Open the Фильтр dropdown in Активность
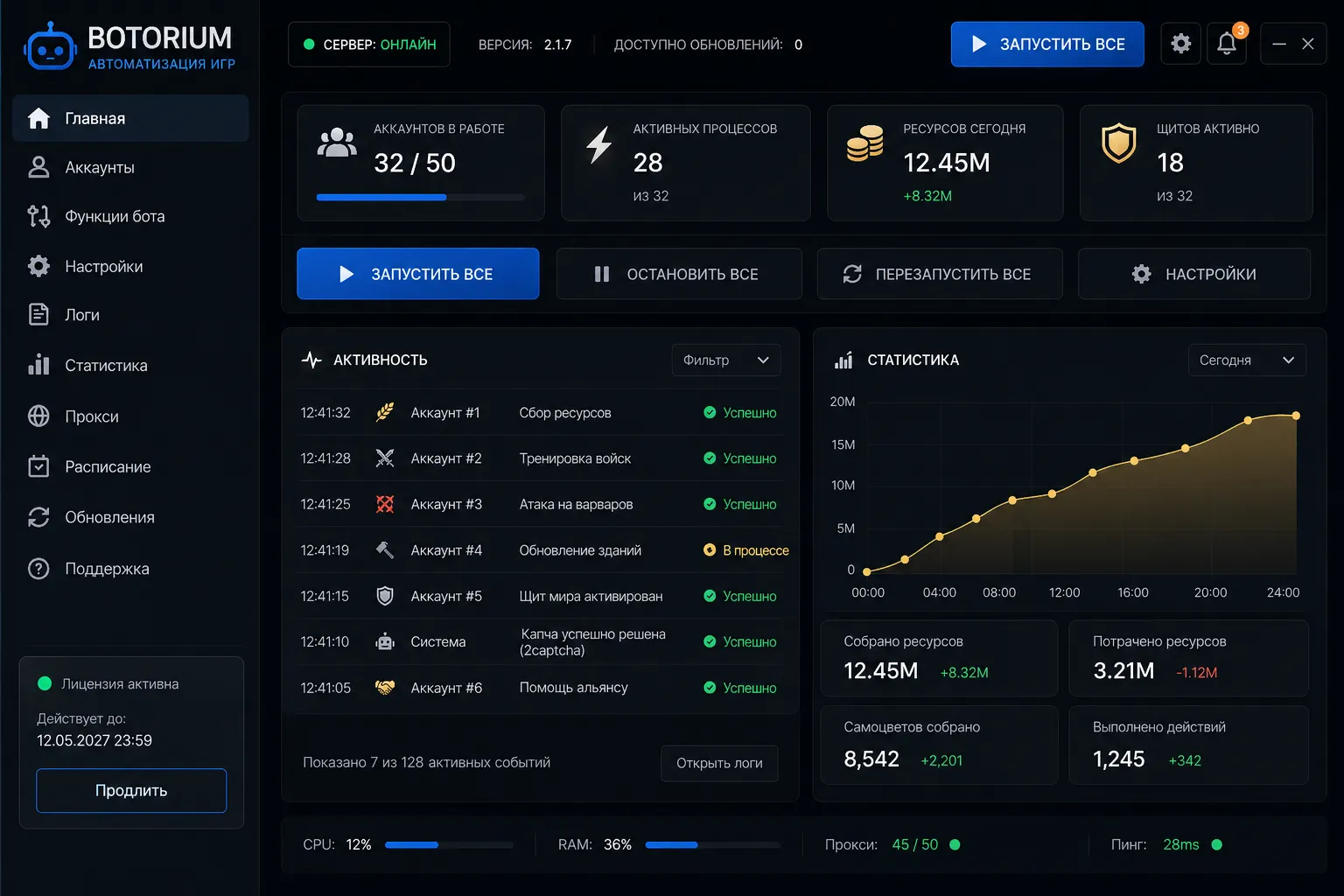Screen dimensions: 1344x896 click(726, 360)
